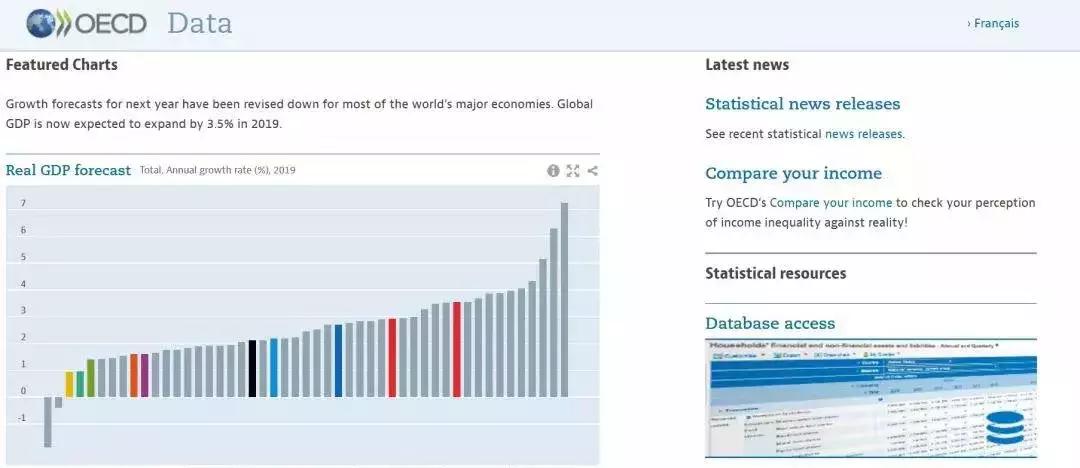Click the orange bar in the GDP chart
1080x468 pixels.
coord(134,375)
